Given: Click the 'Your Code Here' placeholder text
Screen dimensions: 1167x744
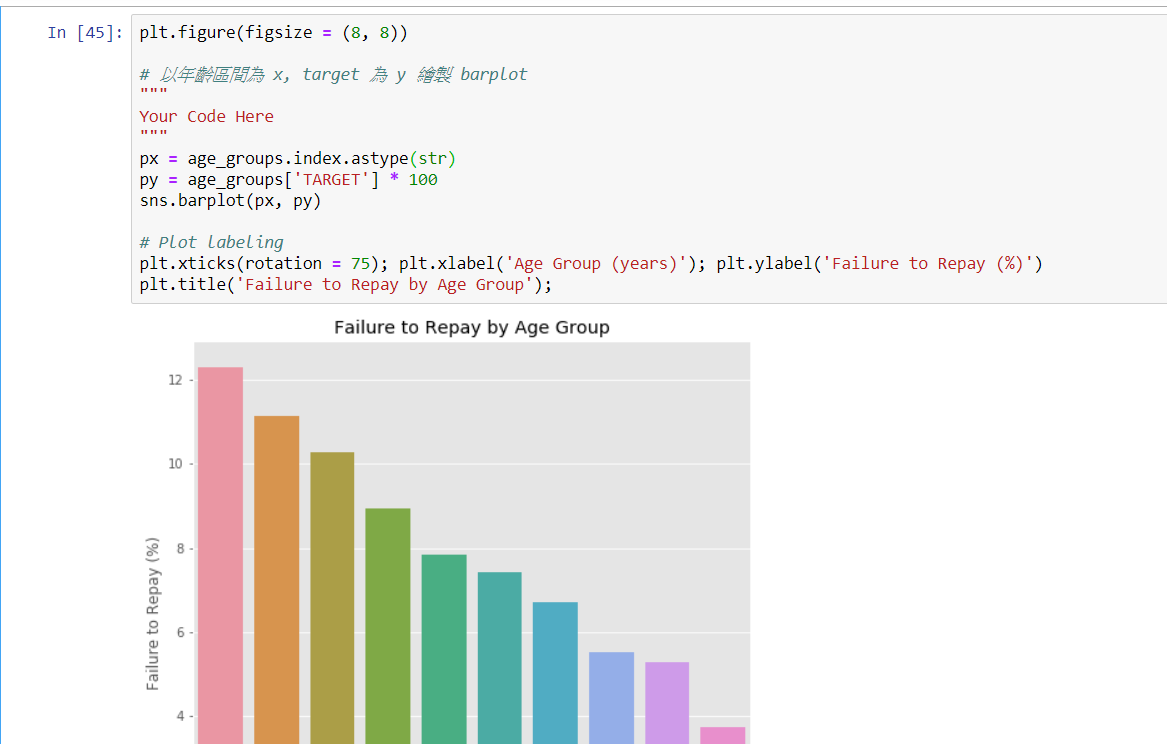Looking at the screenshot, I should 206,117.
